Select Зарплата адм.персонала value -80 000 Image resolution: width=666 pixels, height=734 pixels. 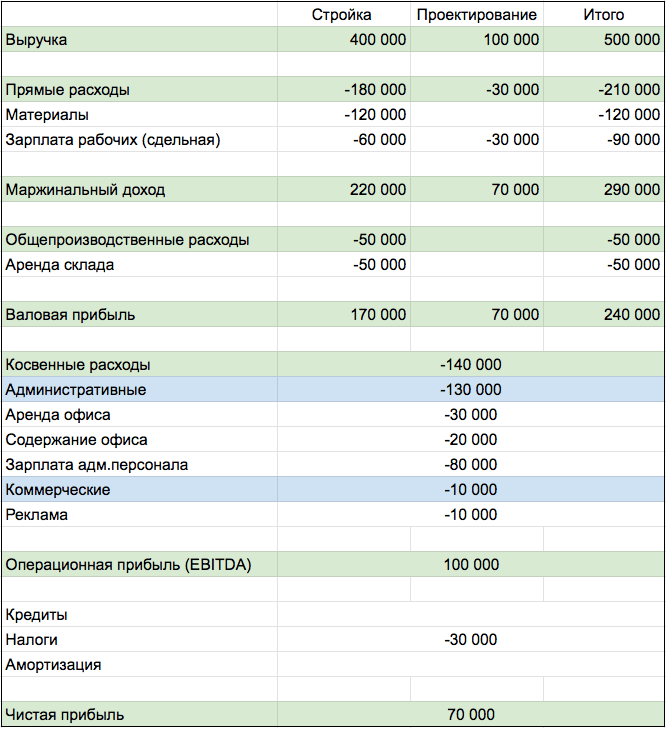pos(470,465)
